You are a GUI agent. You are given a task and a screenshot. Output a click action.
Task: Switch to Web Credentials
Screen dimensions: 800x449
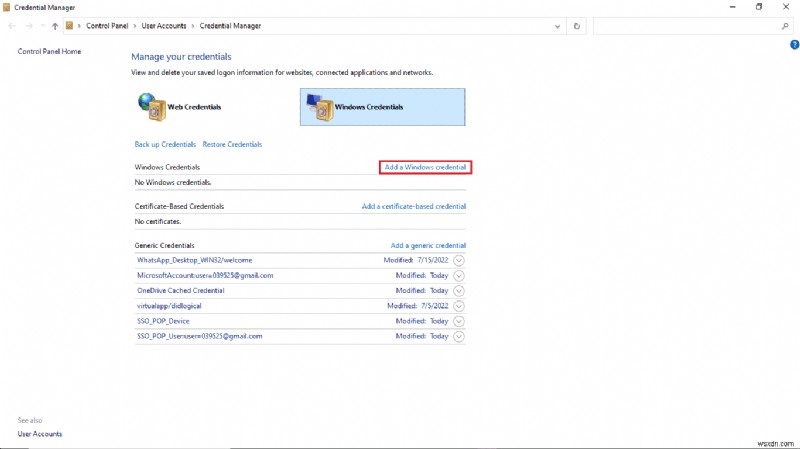coord(194,107)
